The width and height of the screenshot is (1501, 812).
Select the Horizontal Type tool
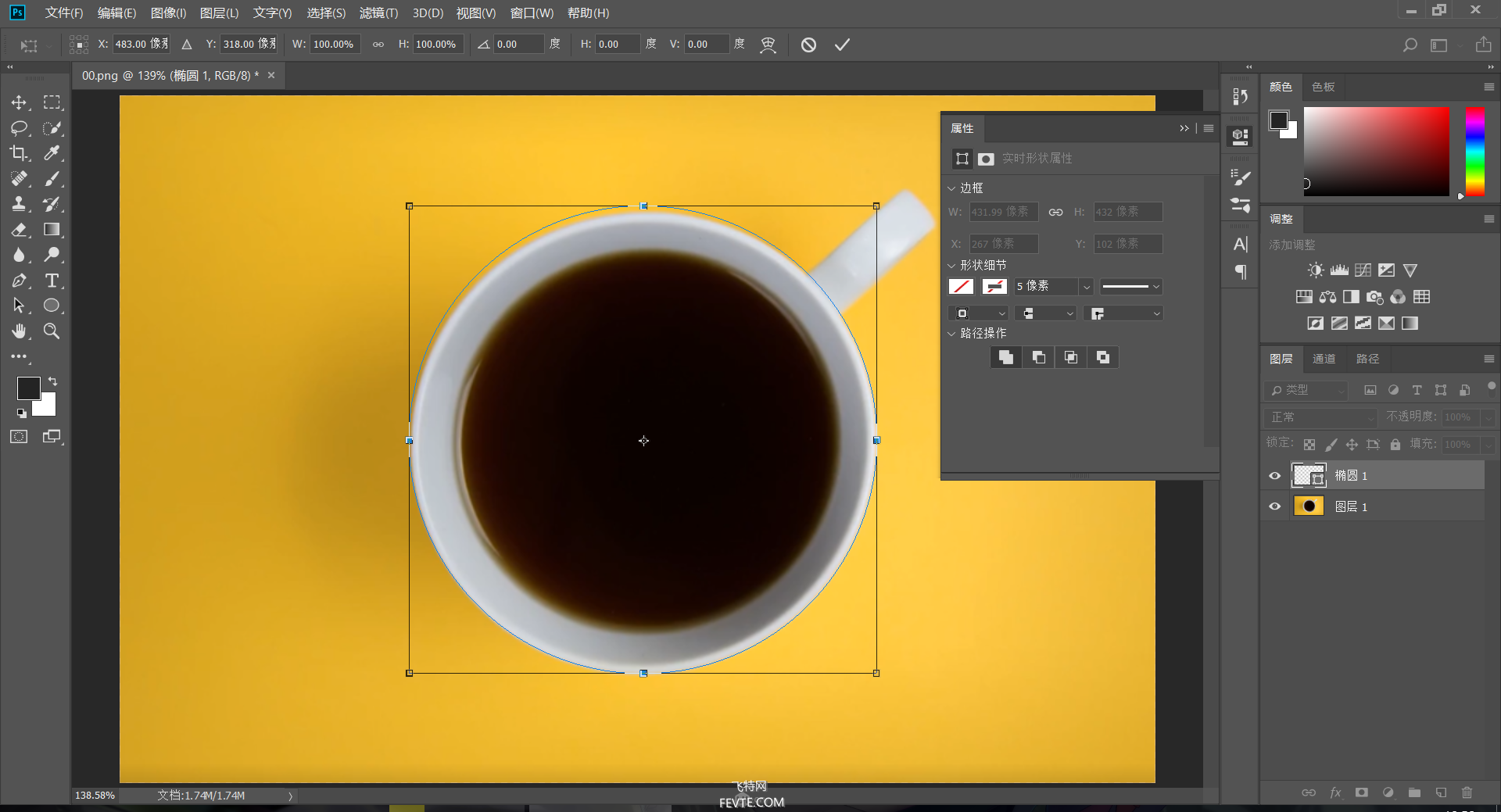coord(52,281)
